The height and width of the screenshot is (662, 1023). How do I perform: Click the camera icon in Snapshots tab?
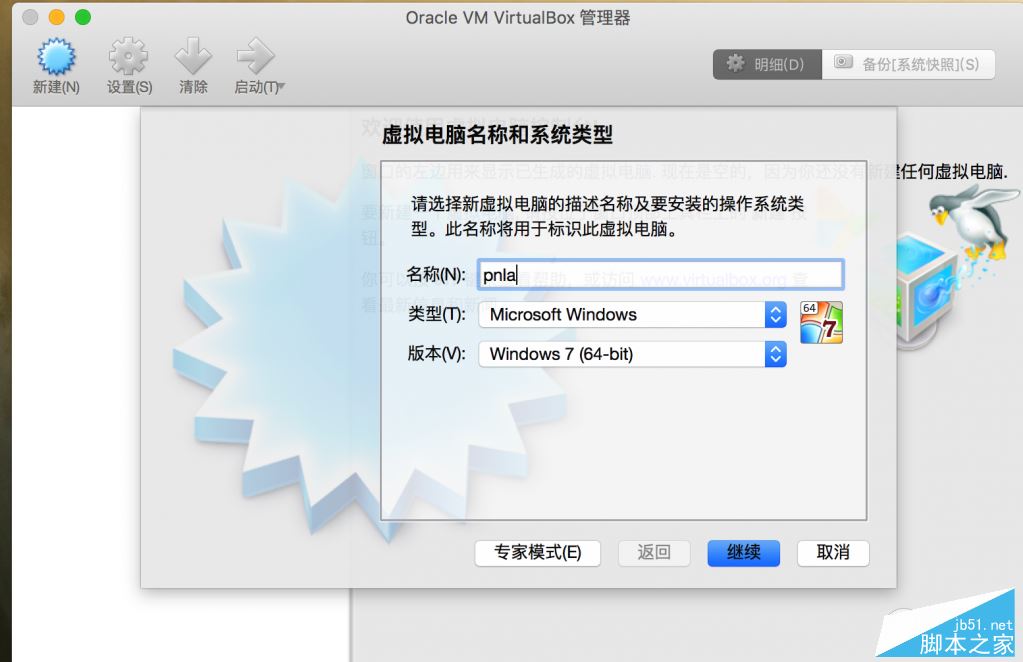[844, 62]
